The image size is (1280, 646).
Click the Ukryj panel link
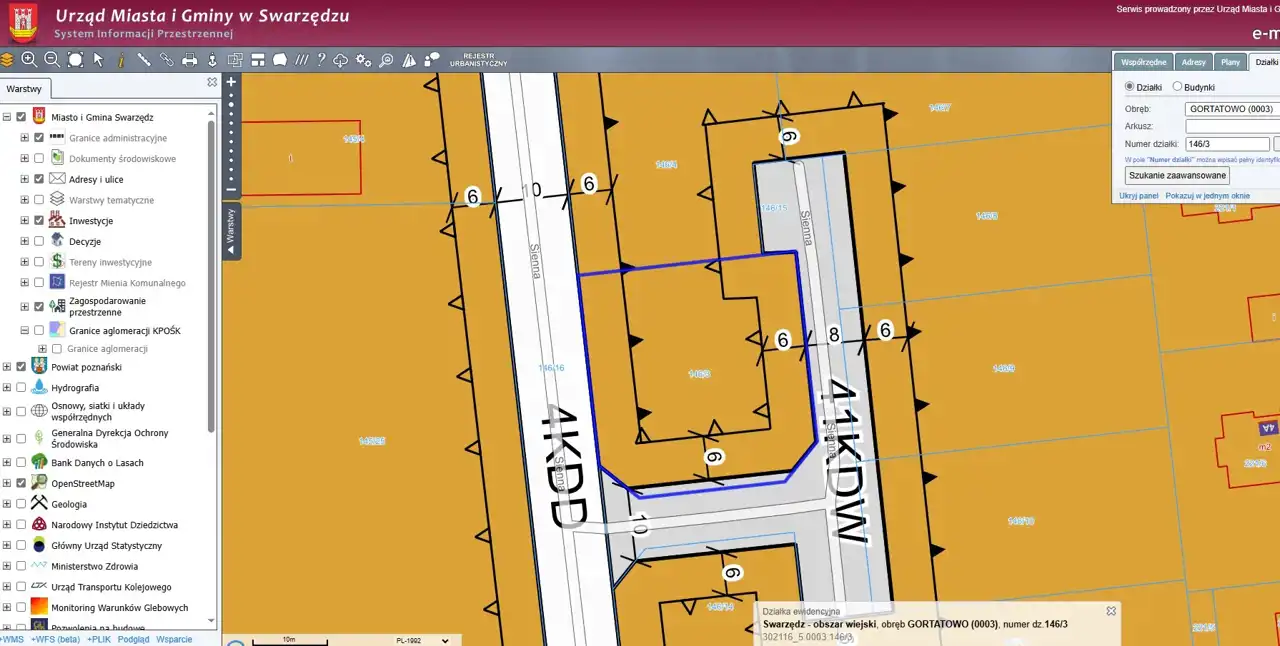point(1138,196)
